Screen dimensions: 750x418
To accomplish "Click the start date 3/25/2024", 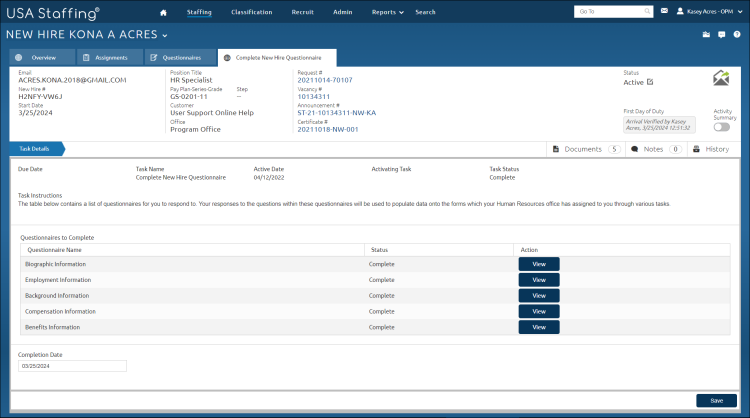I will pos(35,113).
